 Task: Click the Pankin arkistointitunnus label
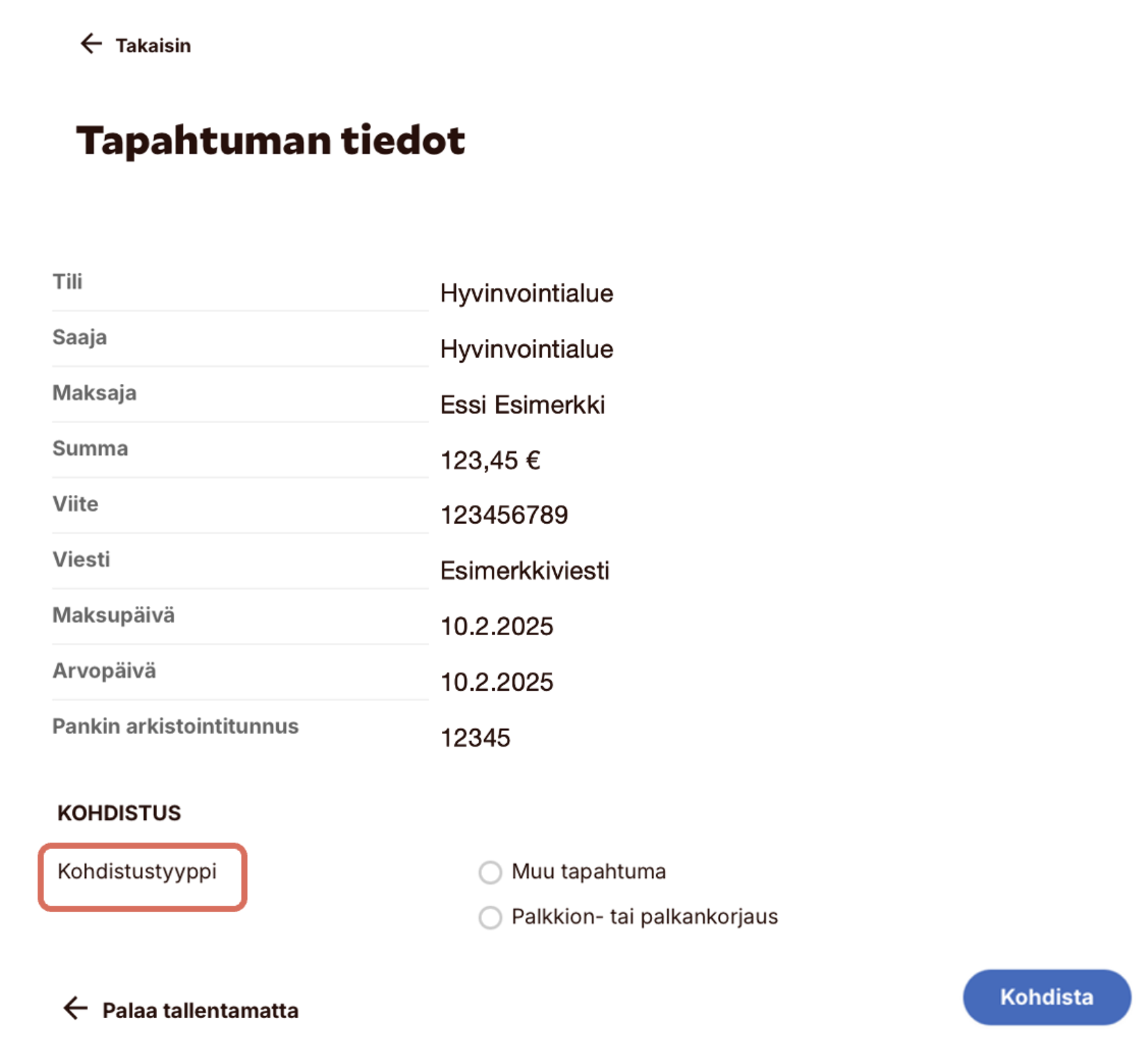tap(176, 726)
